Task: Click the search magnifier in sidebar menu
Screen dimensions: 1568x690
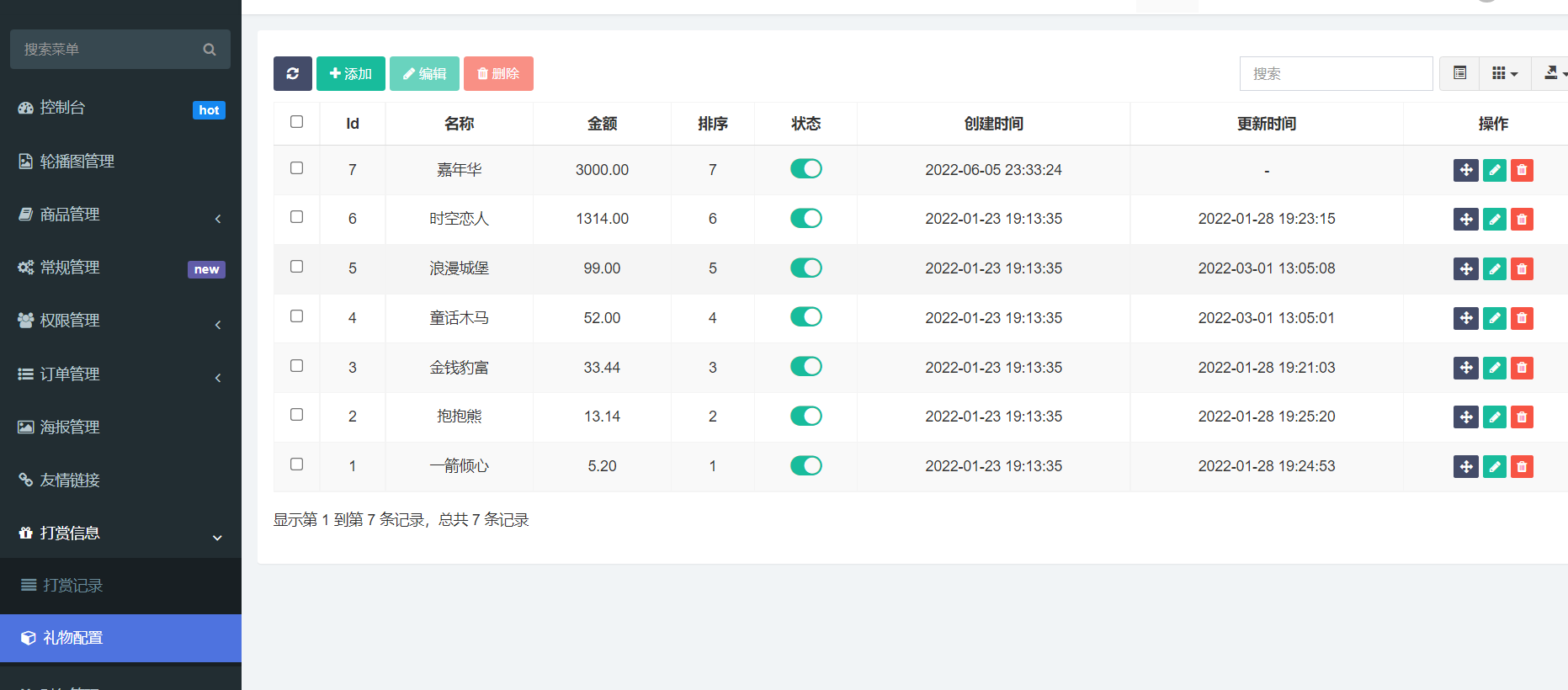Action: tap(210, 50)
